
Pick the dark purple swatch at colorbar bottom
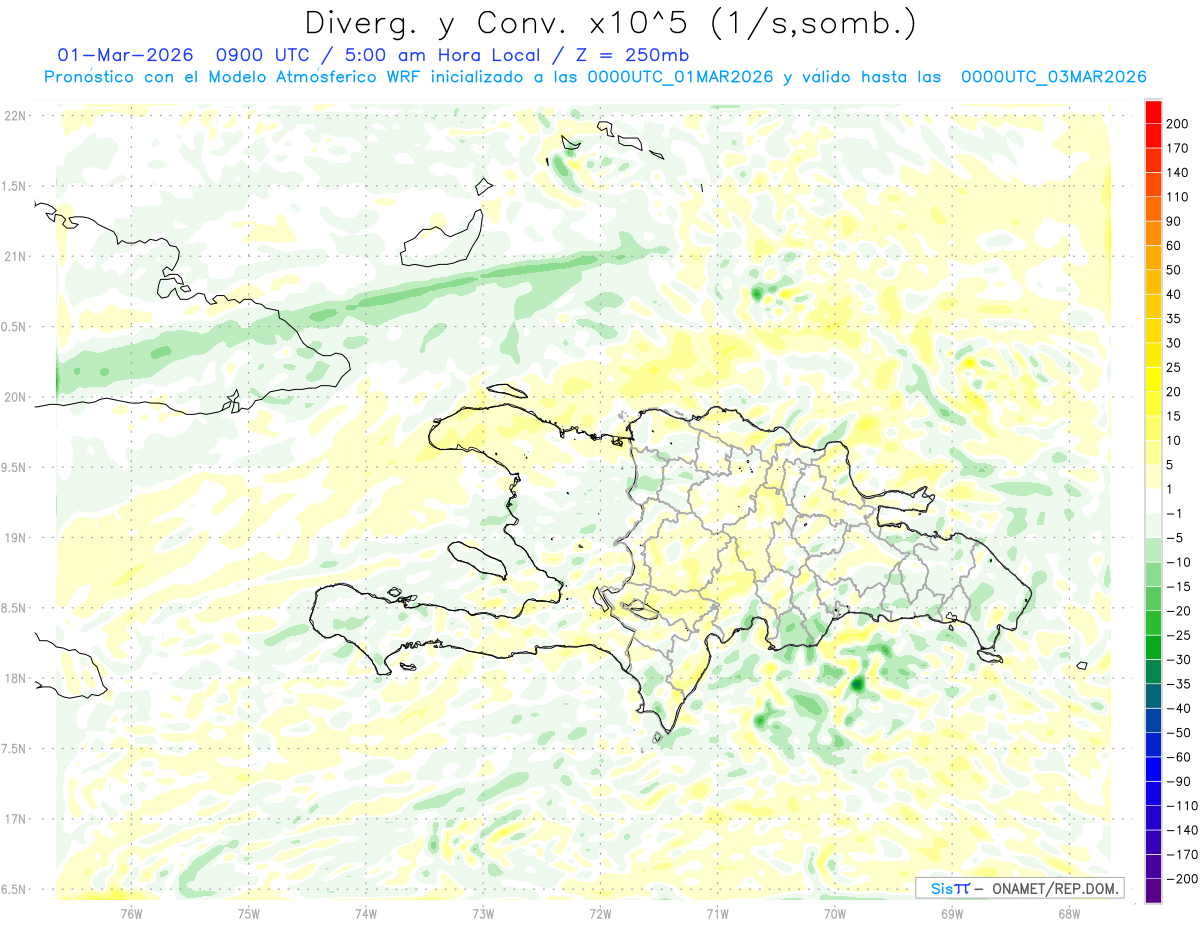(1154, 891)
